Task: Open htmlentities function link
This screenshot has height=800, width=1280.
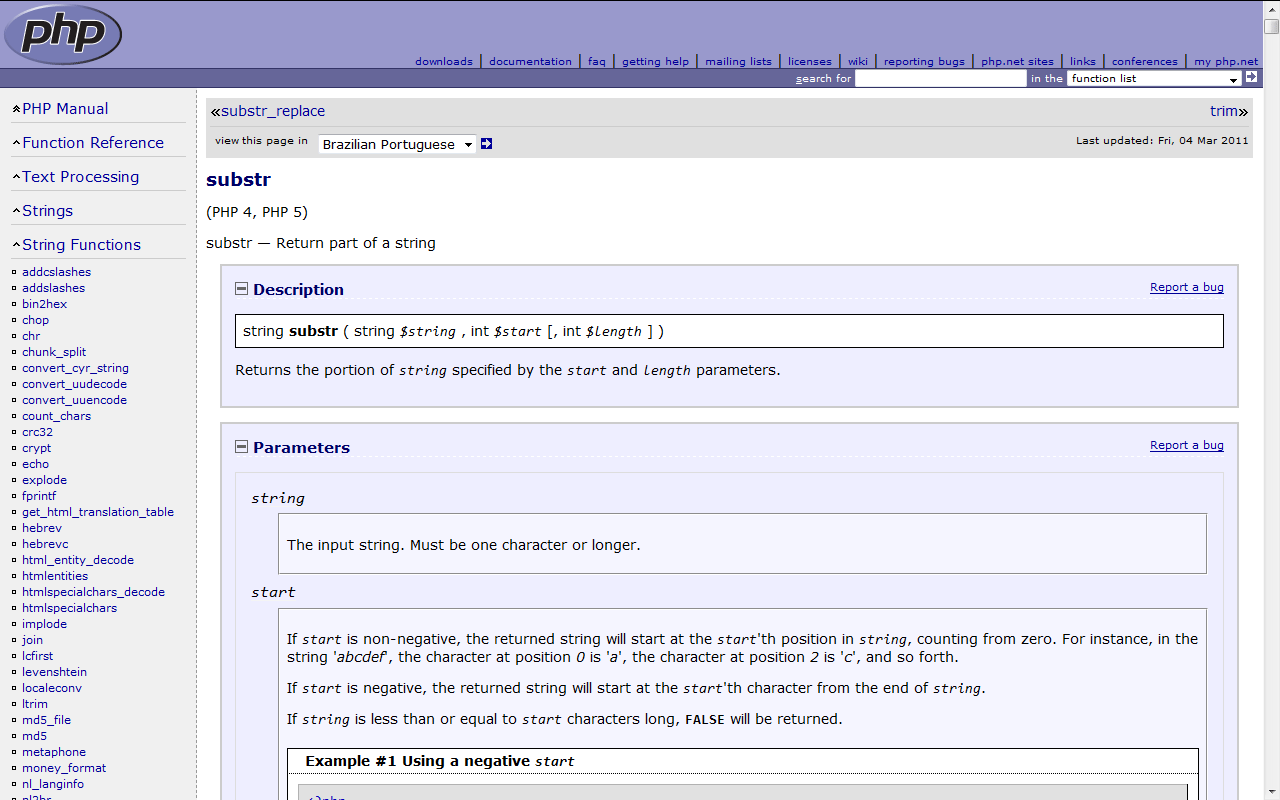Action: 55,576
